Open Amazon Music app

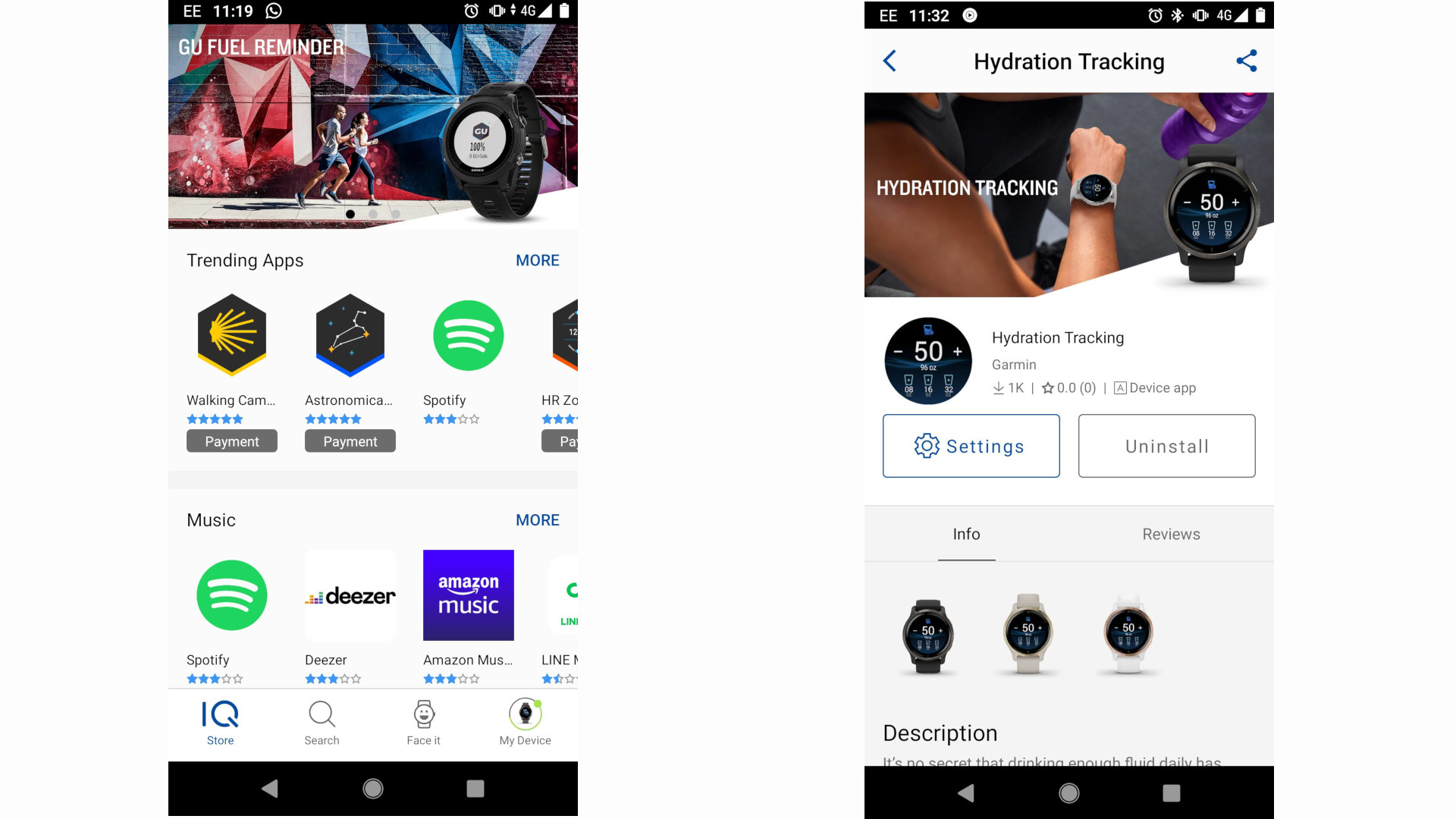pos(466,595)
